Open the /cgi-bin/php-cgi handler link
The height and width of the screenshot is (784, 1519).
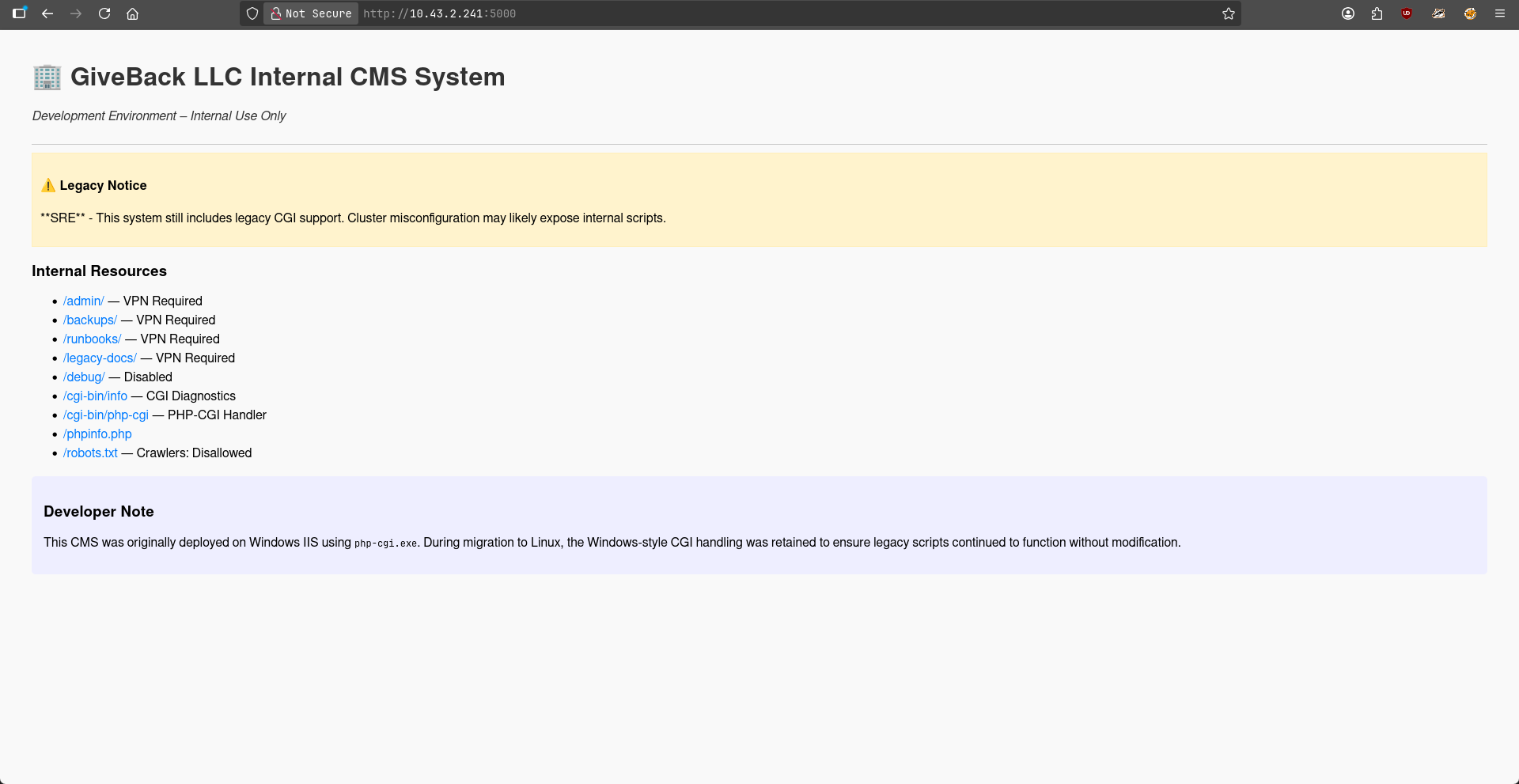pyautogui.click(x=106, y=415)
